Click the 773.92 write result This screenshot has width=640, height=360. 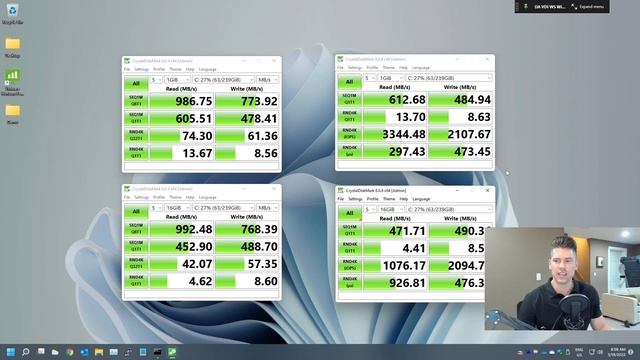[247, 101]
